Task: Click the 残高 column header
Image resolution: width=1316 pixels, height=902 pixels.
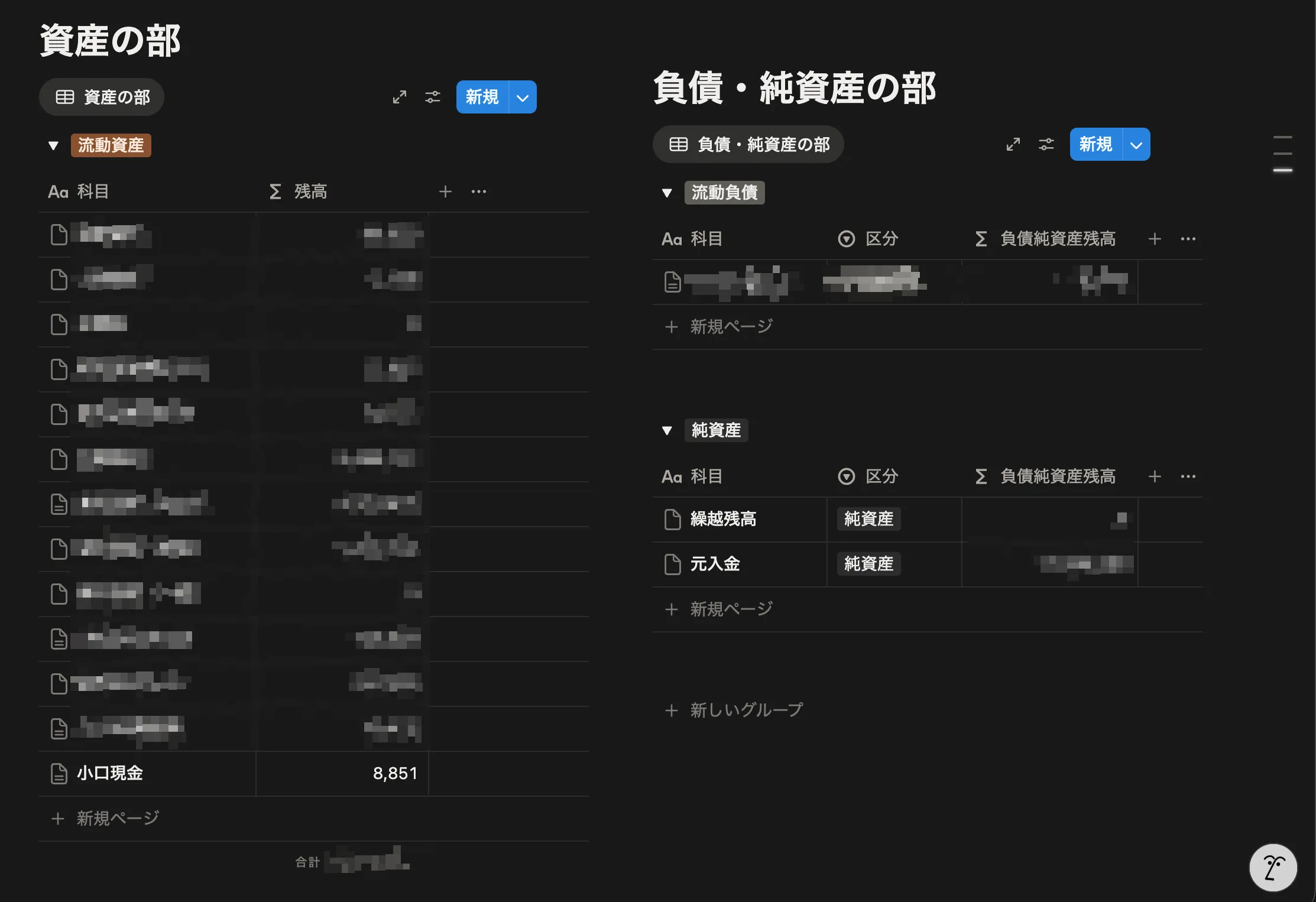Action: coord(299,192)
